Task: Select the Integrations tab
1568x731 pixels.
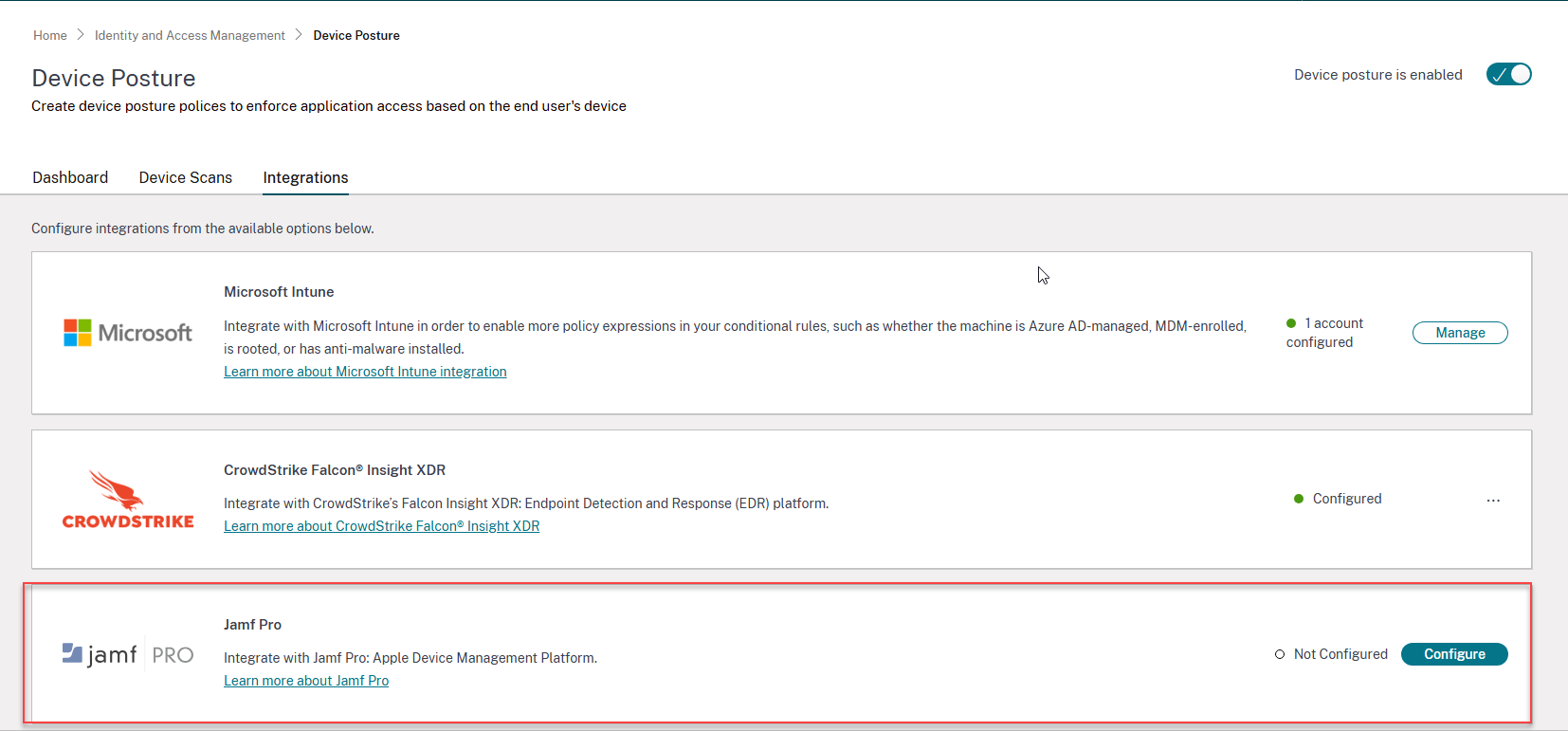Action: [x=305, y=177]
